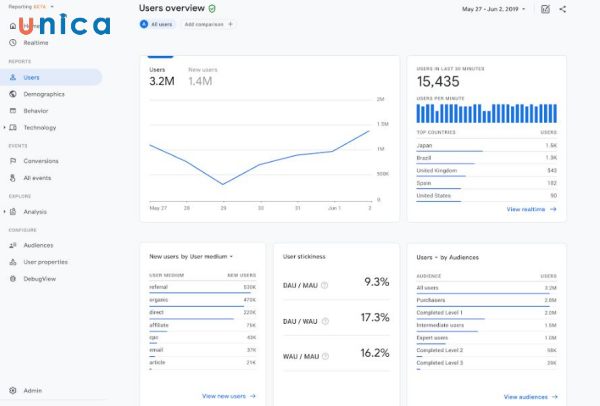Follow the View realtime link
This screenshot has width=600, height=406.
pos(531,209)
